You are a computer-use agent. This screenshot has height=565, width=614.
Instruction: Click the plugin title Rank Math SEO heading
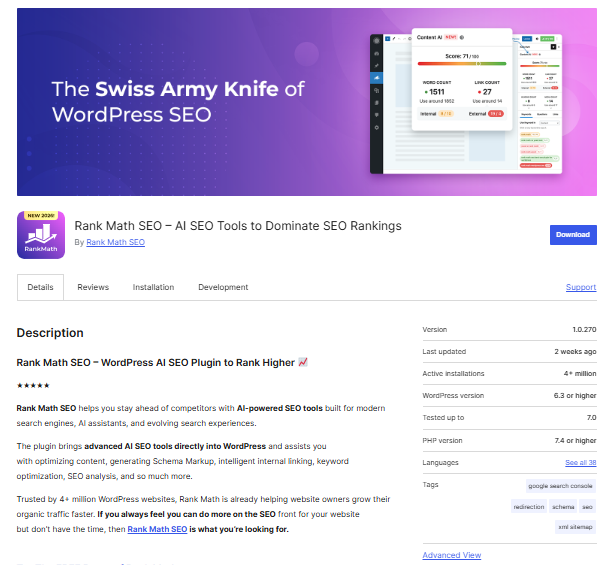pos(238,226)
